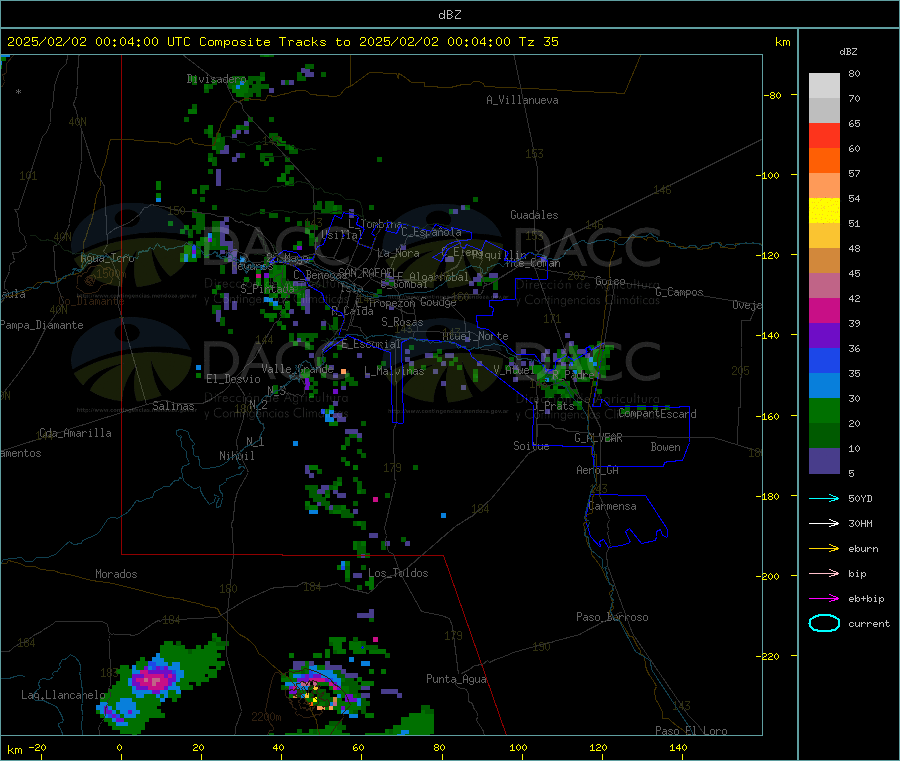The height and width of the screenshot is (761, 900).
Task: Click the 'Paso_Barroso' map label
Action: click(x=612, y=617)
